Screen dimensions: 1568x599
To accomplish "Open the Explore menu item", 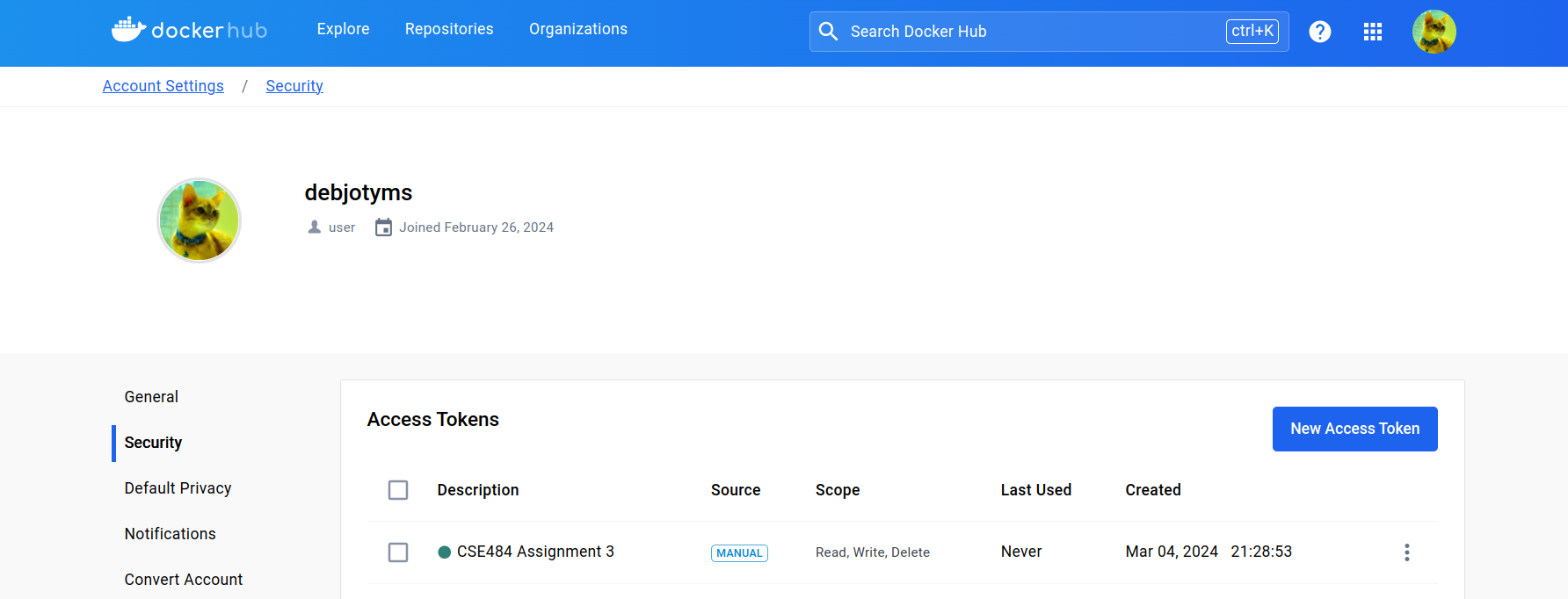I will tap(343, 29).
